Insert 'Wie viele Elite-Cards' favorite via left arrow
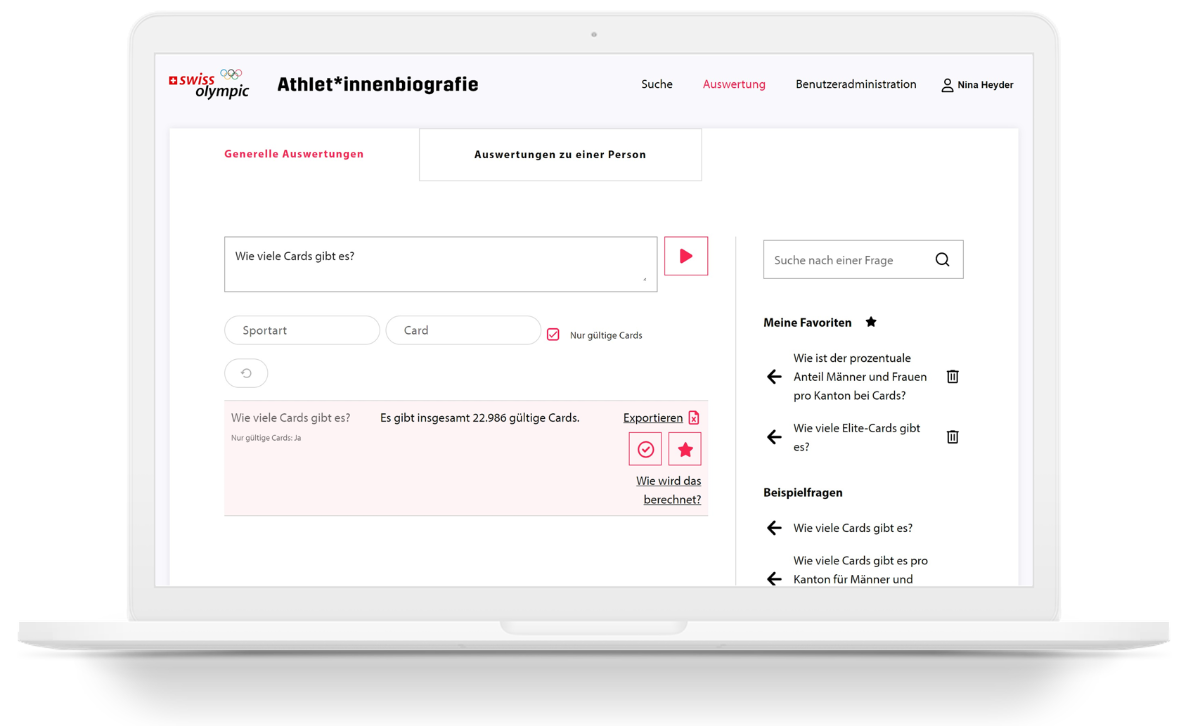Viewport: 1200px width, 726px height. click(774, 437)
